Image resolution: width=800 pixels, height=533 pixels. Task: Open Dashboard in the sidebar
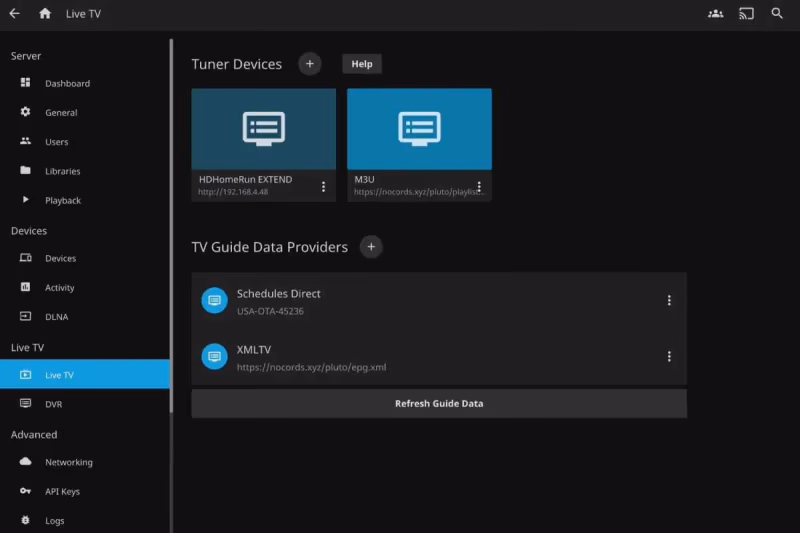point(85,83)
